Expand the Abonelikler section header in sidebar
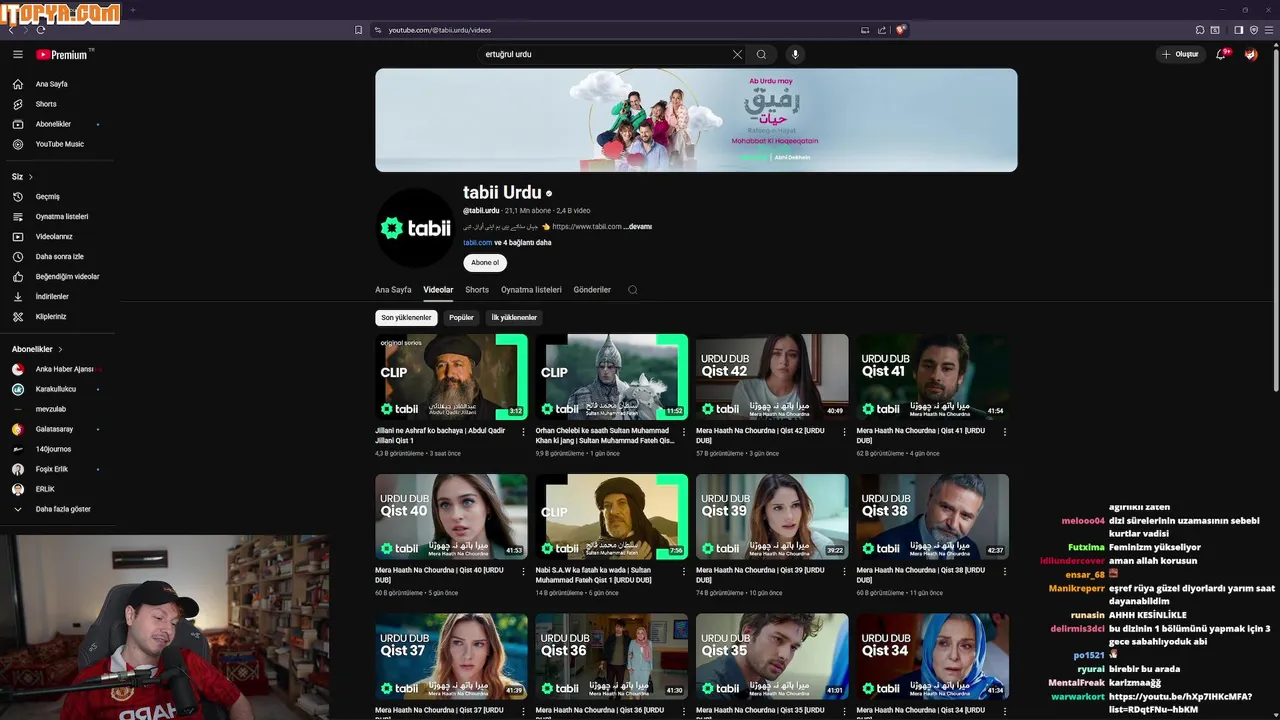 pyautogui.click(x=37, y=349)
